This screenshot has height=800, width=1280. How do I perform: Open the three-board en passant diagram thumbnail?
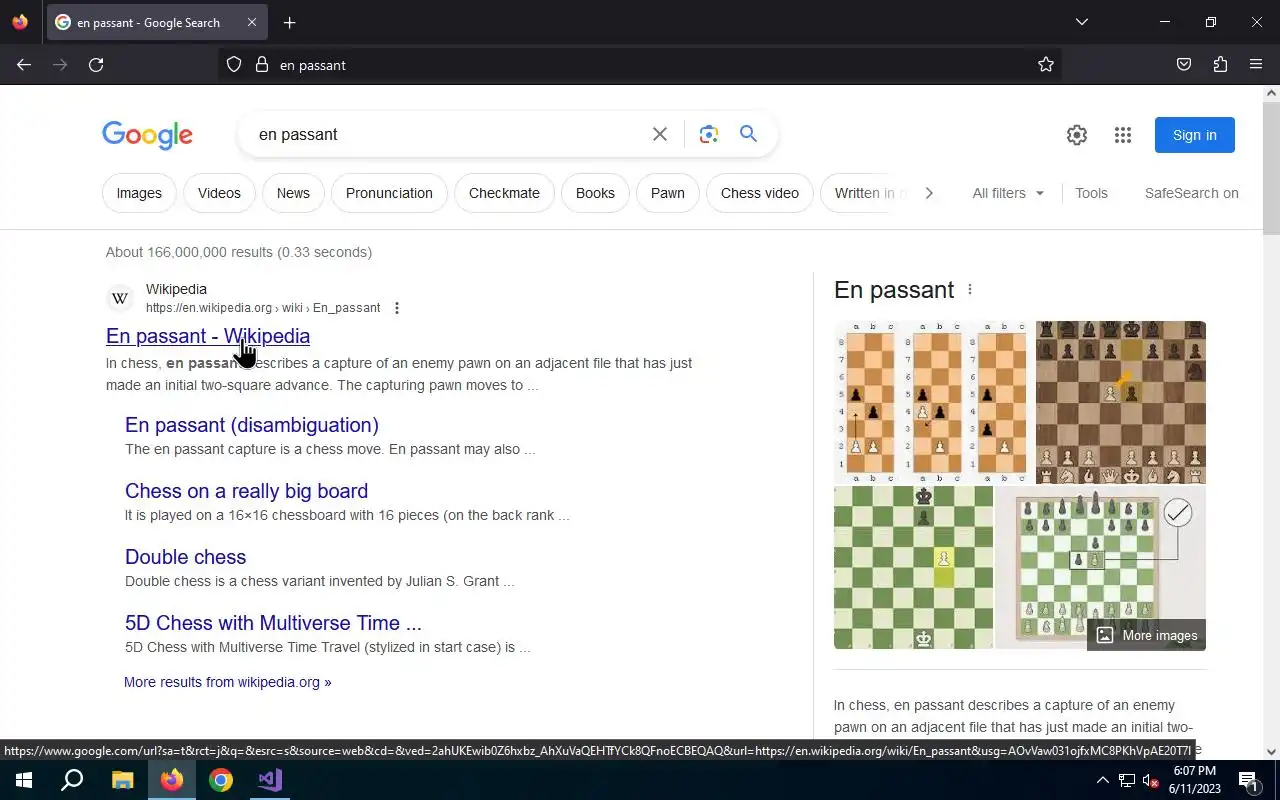[933, 402]
